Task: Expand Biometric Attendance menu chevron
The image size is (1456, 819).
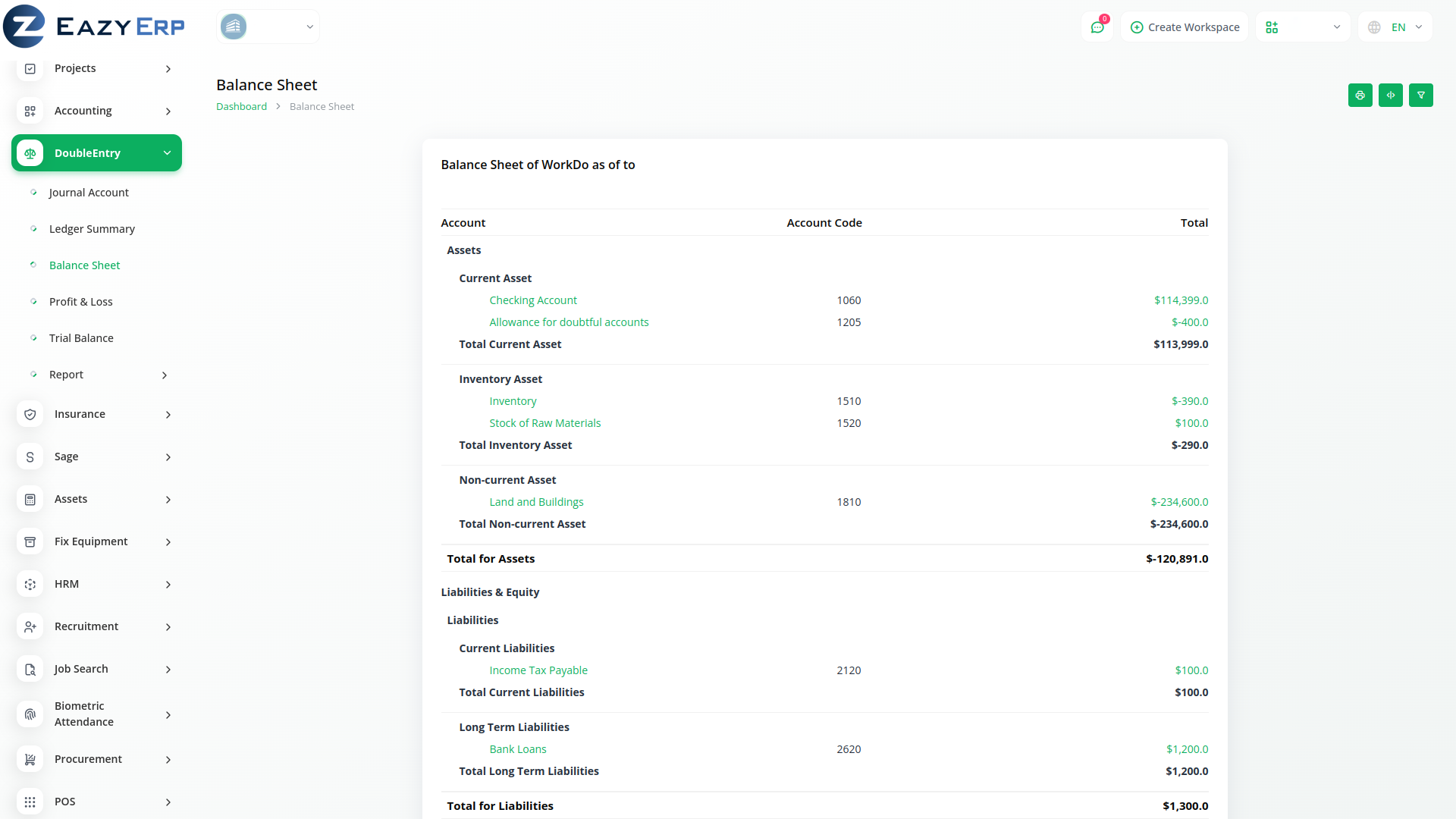Action: (x=168, y=715)
